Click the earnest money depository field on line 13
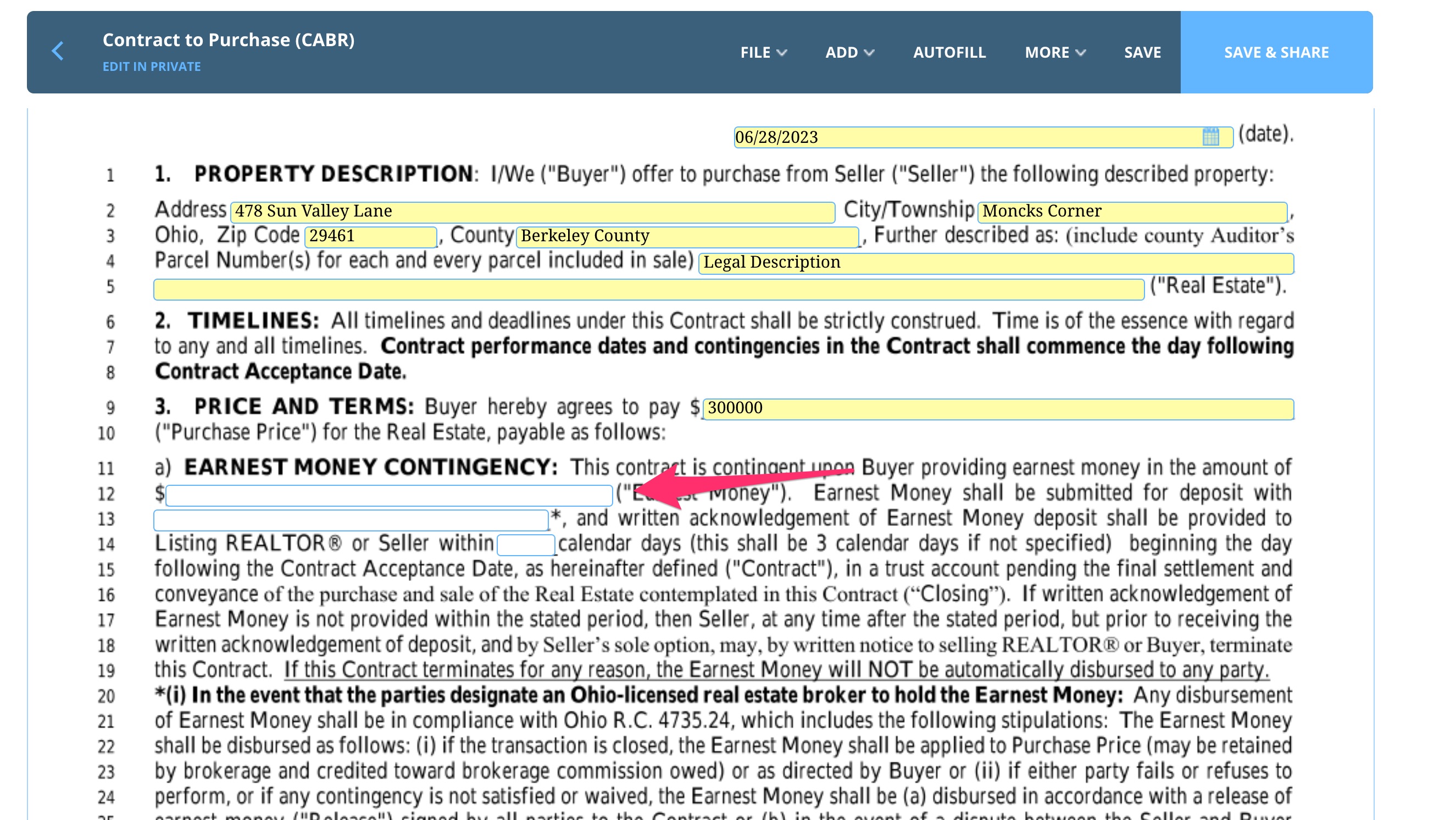Viewport: 1456px width, 820px height. coord(351,518)
